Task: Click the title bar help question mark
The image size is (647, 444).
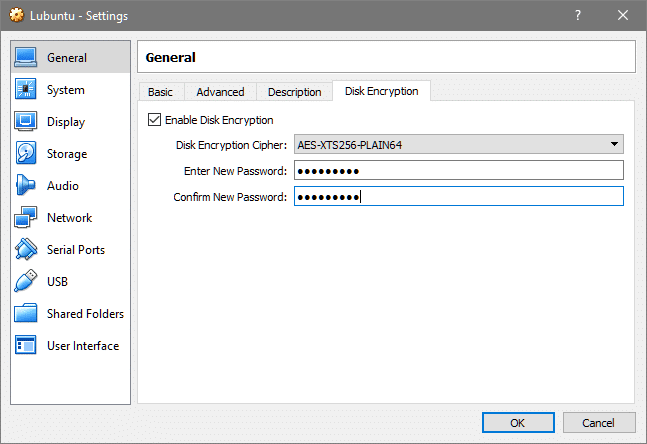Action: pyautogui.click(x=578, y=17)
